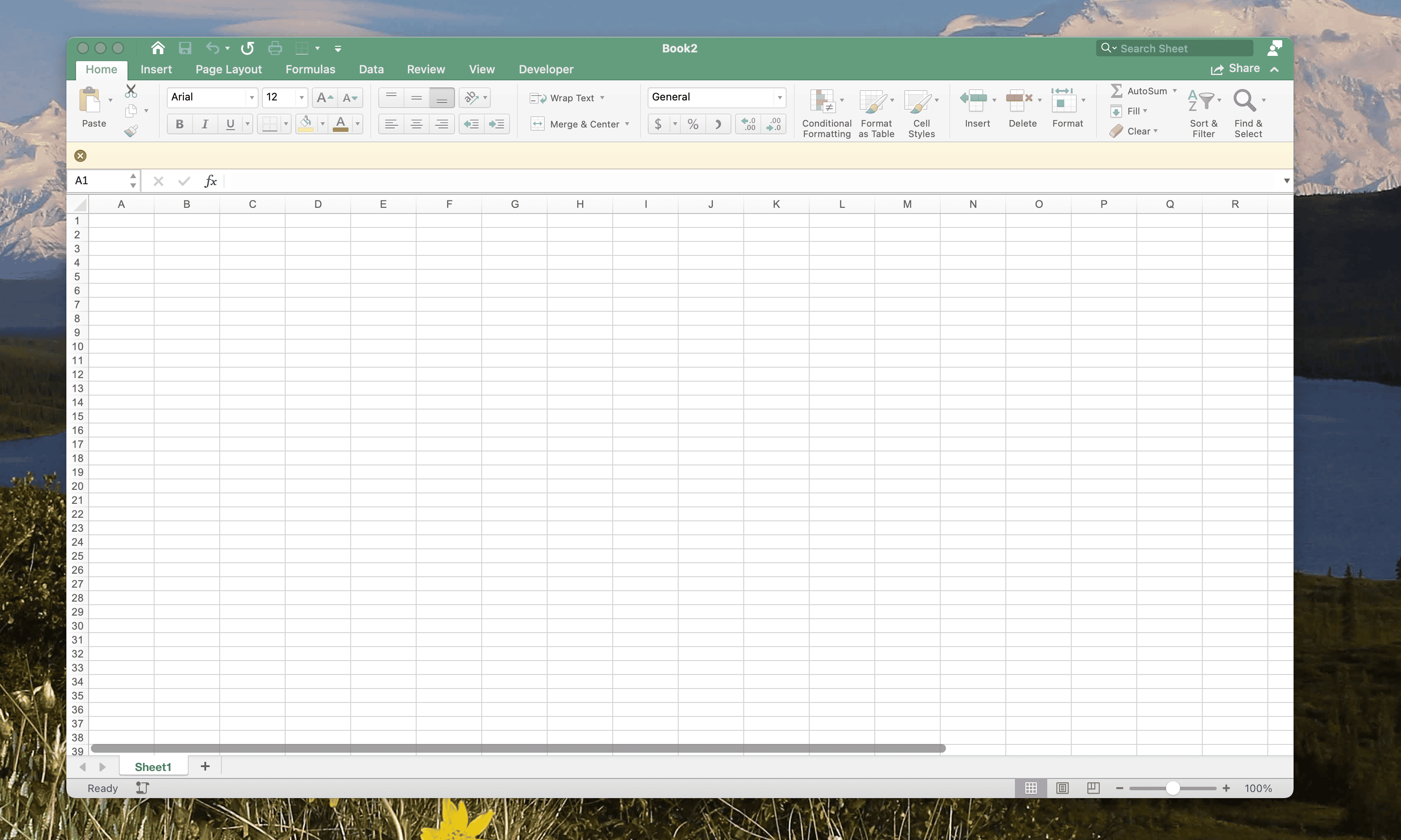Viewport: 1401px width, 840px height.
Task: Click the Home icon in title bar
Action: (x=158, y=48)
